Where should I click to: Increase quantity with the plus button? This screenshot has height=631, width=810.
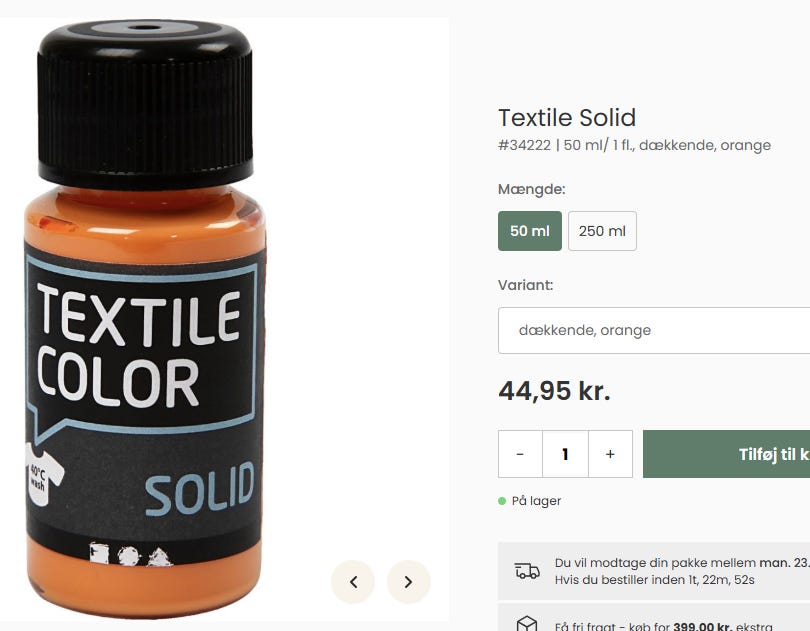coord(610,454)
